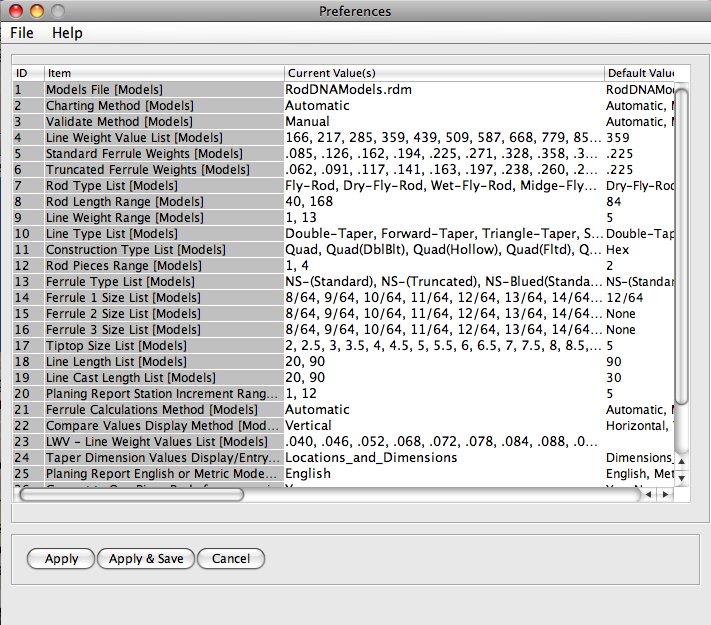Select Rod Length Range [Models] item
Viewport: 711px width, 625px height.
point(164,201)
